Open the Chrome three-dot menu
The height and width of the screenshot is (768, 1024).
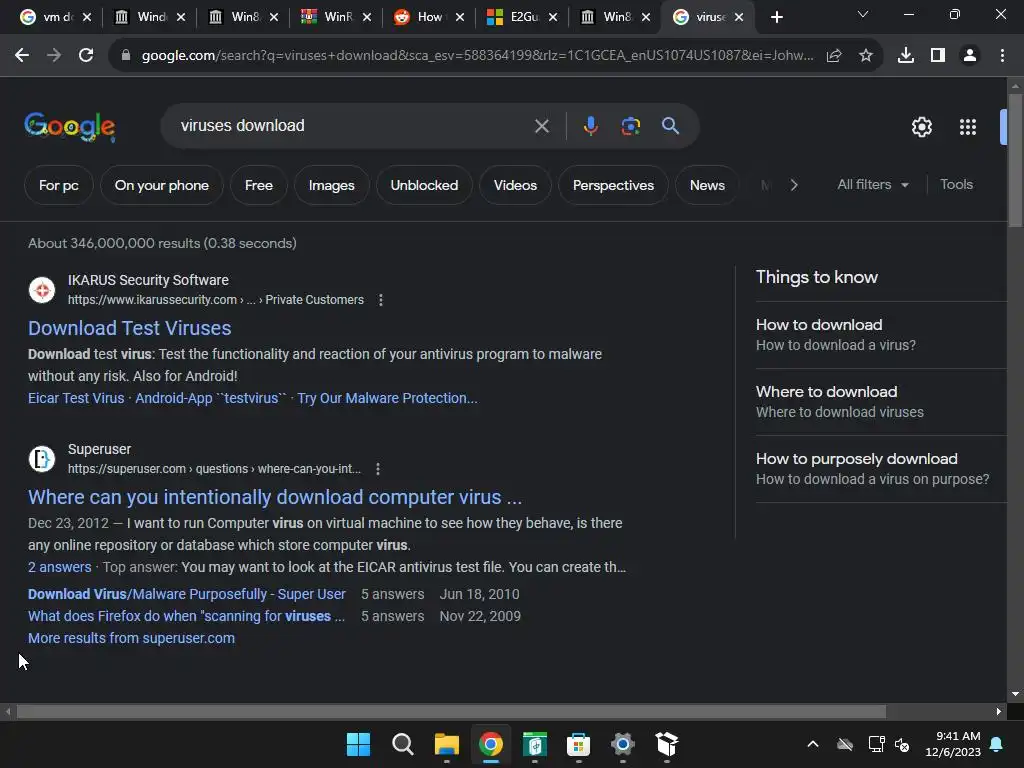click(x=1002, y=56)
